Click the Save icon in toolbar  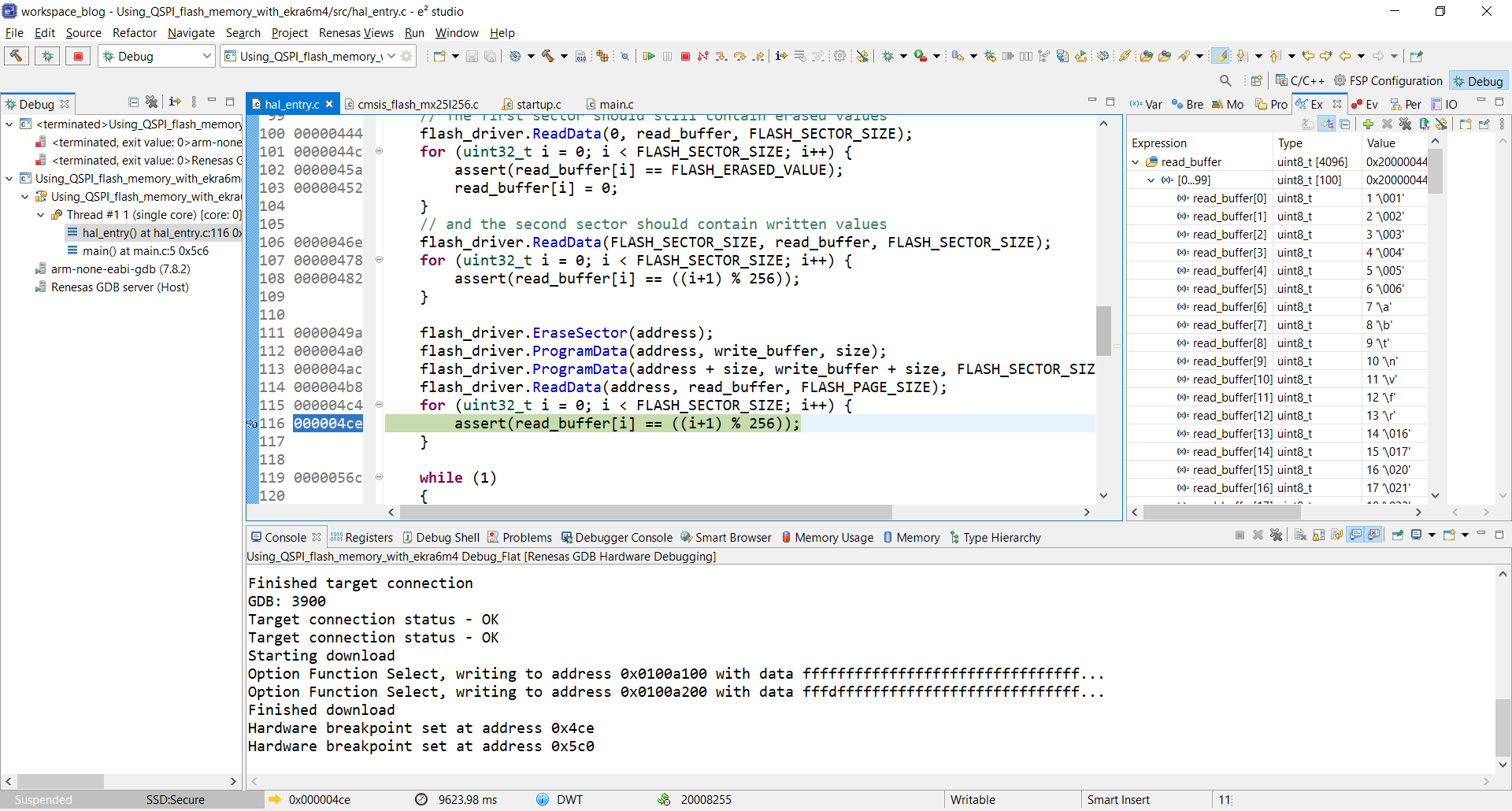[472, 56]
